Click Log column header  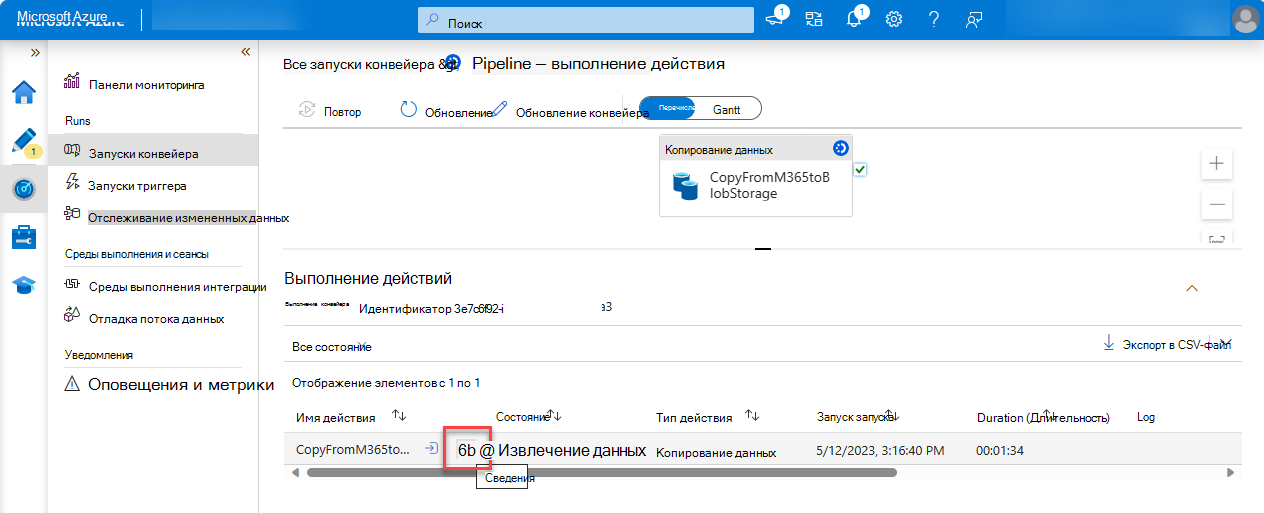1146,417
